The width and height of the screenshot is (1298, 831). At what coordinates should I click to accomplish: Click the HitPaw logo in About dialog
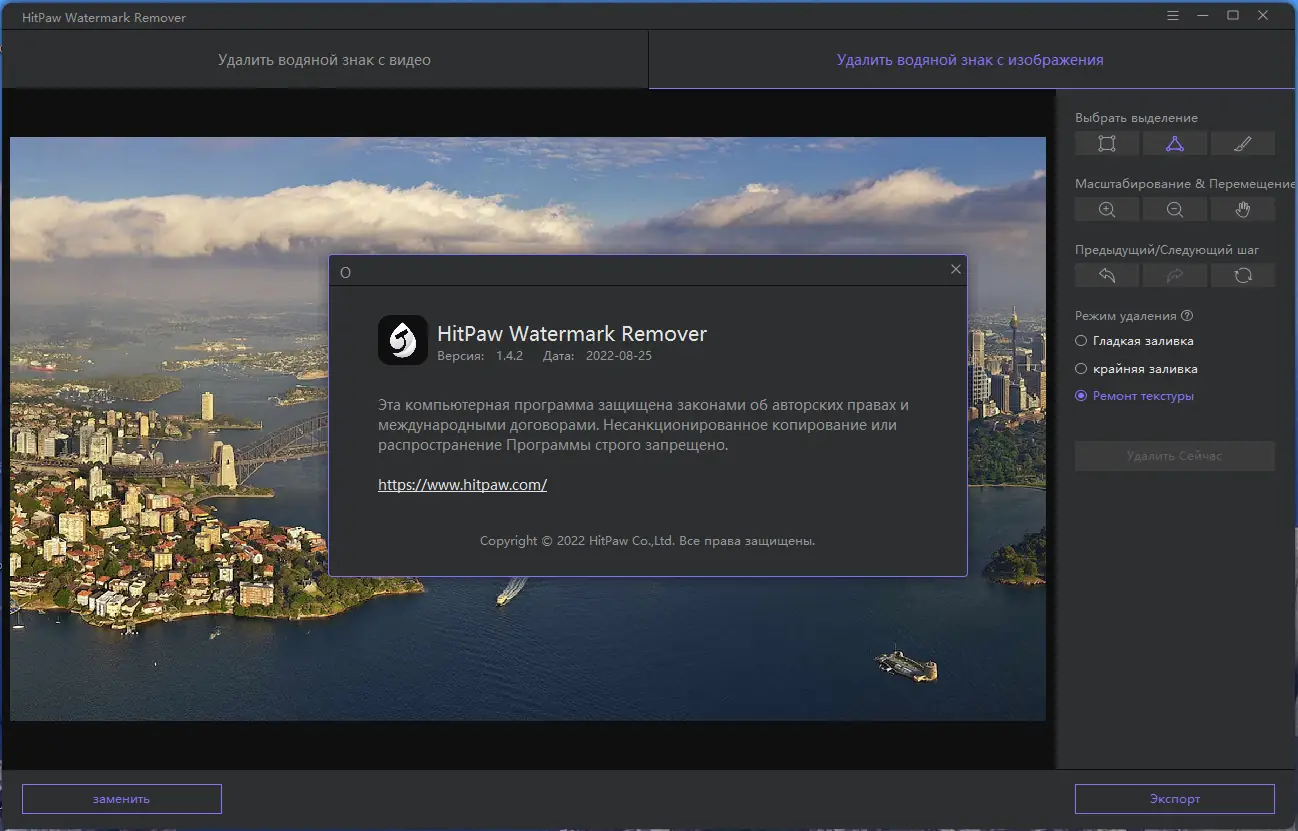403,341
